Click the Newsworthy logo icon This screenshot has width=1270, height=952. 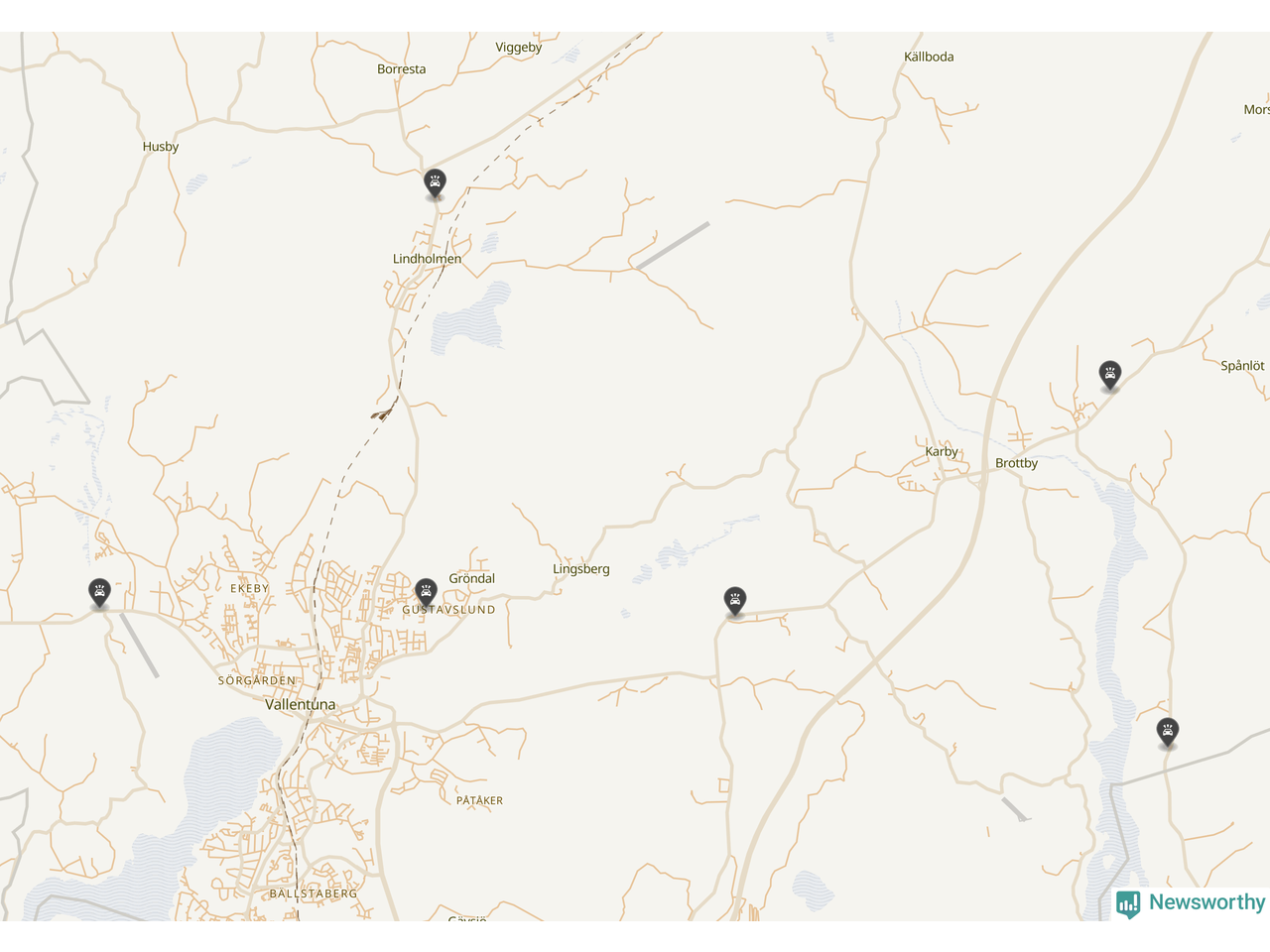(1128, 903)
